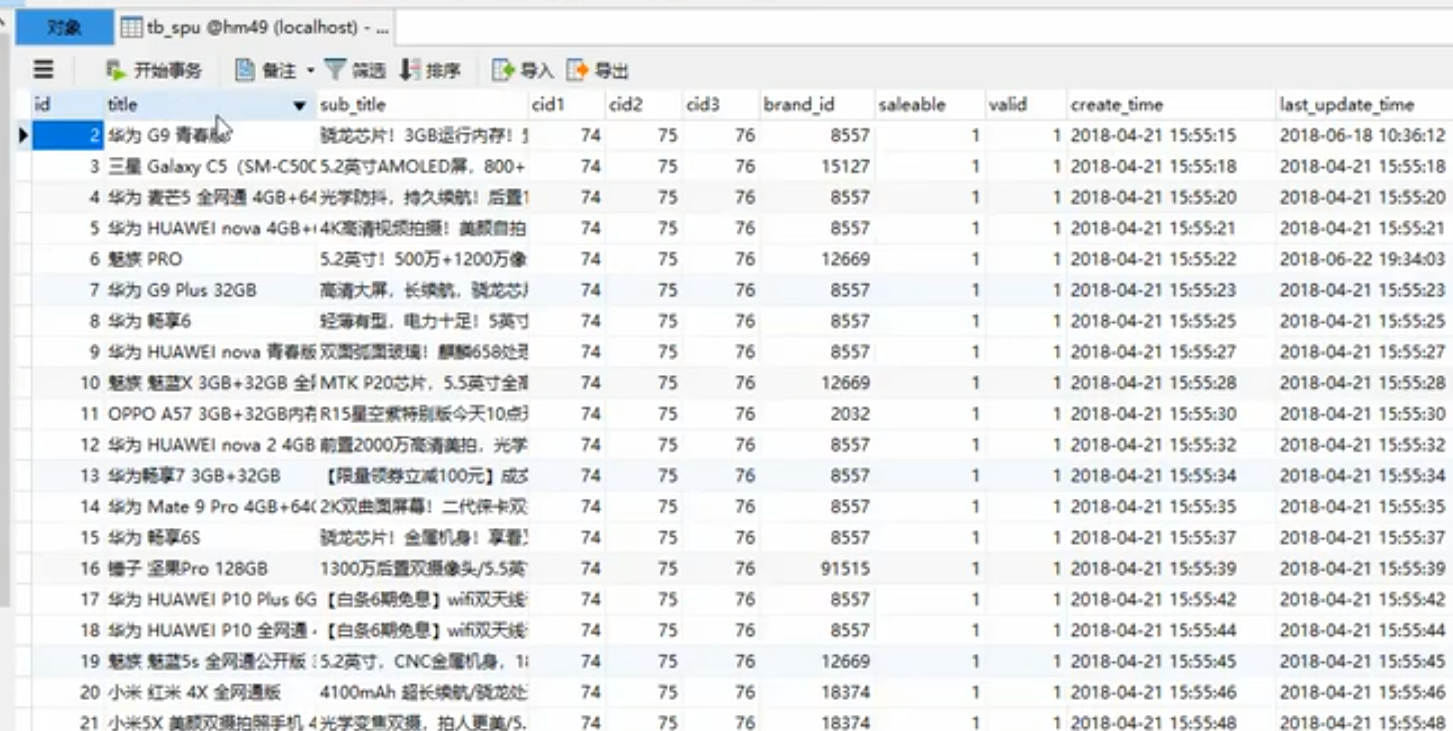This screenshot has width=1453, height=731.
Task: Select the brand_id cell 91515
Action: 816,568
